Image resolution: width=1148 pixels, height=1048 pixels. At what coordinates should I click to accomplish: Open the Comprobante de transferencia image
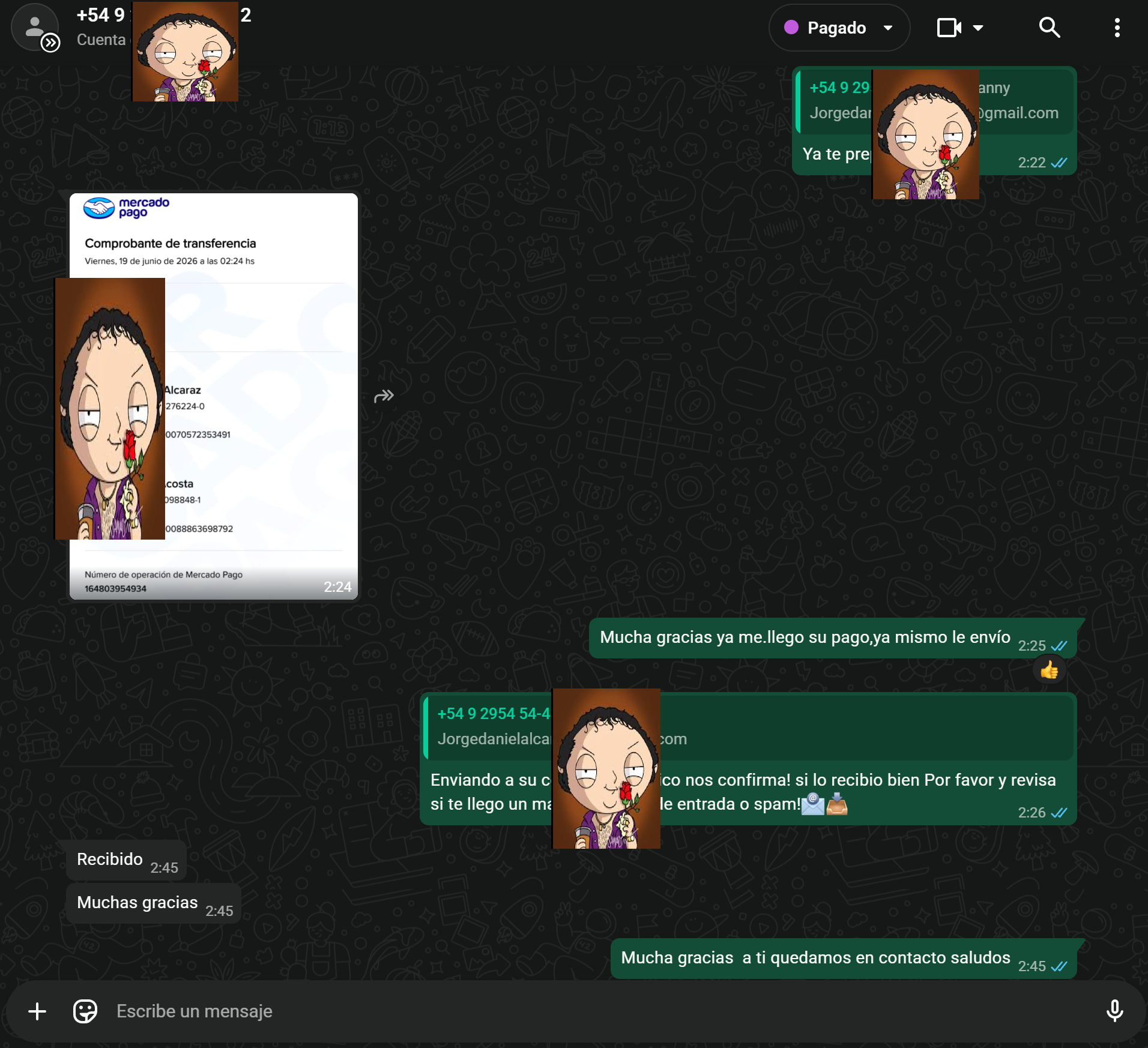[214, 396]
